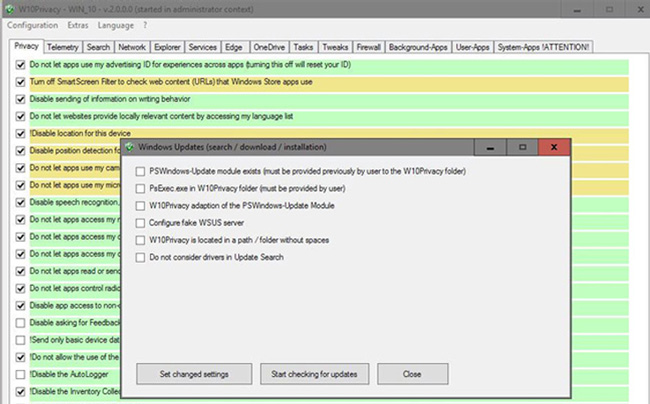This screenshot has height=404, width=650.
Task: Uncheck '!Do not allow the use of the' checkbox
Action: pos(20,357)
